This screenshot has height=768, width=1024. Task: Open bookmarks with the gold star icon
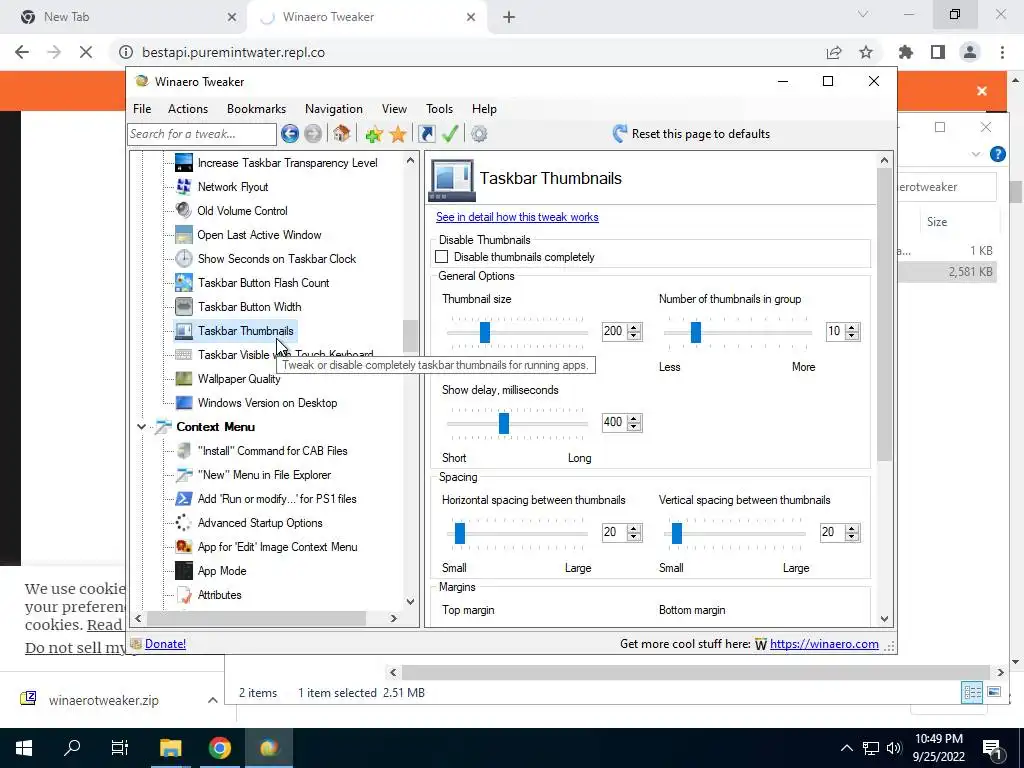click(398, 134)
